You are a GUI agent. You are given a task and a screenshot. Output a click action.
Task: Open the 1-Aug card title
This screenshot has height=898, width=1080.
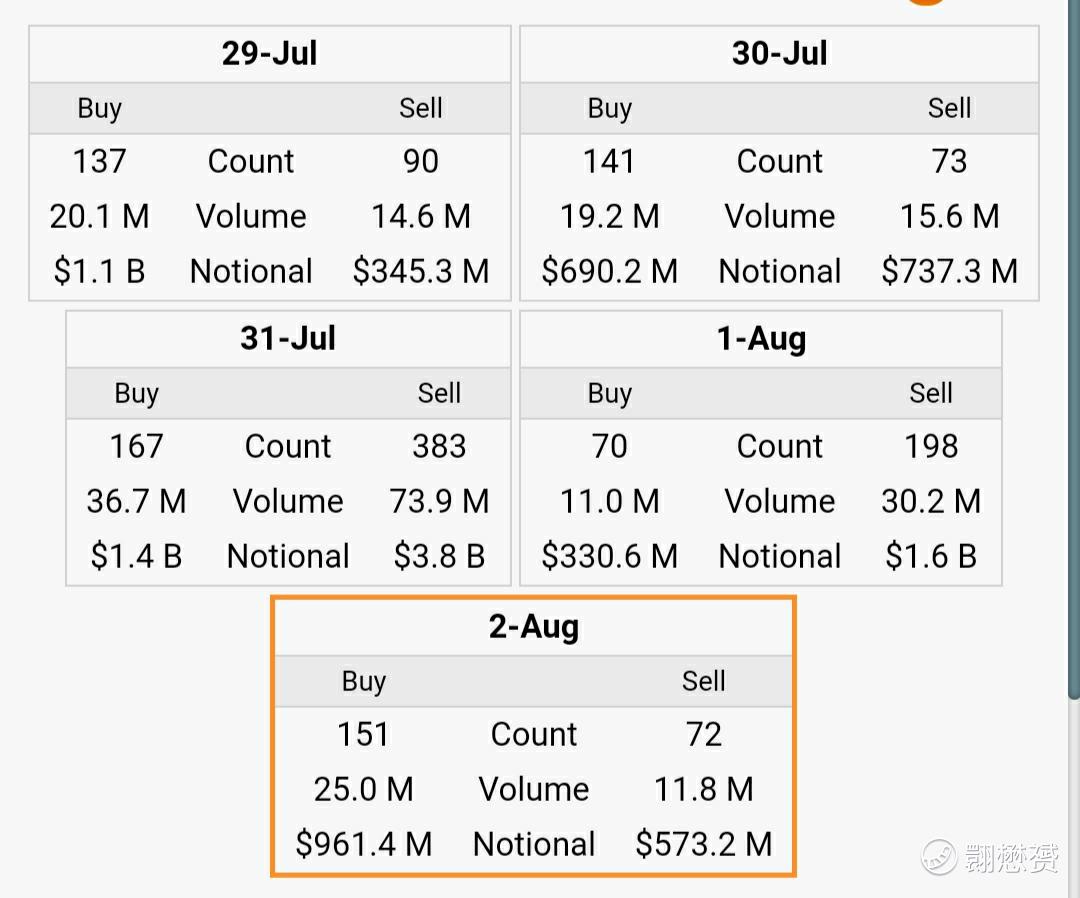pyautogui.click(x=761, y=339)
